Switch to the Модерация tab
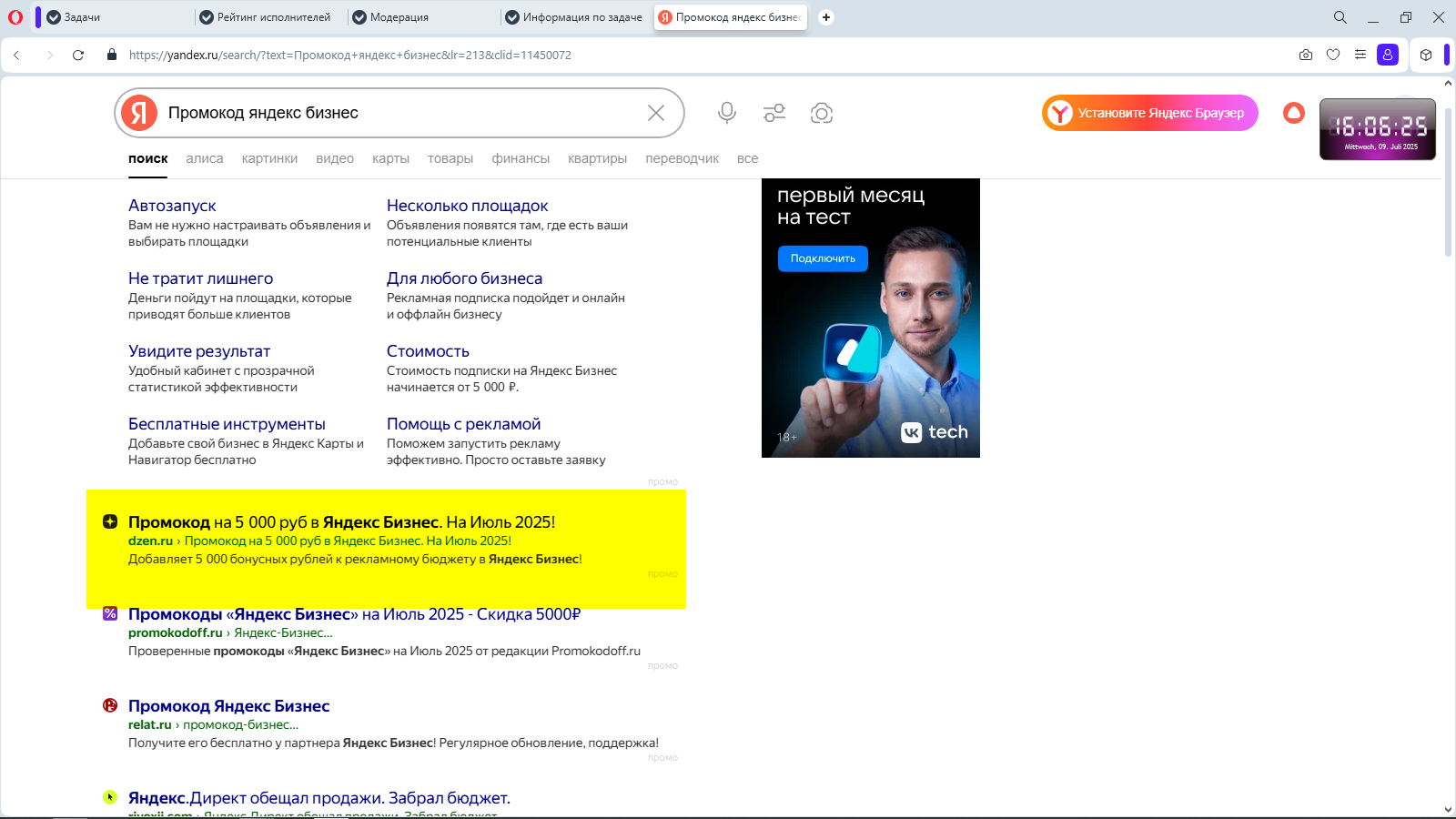 (421, 17)
